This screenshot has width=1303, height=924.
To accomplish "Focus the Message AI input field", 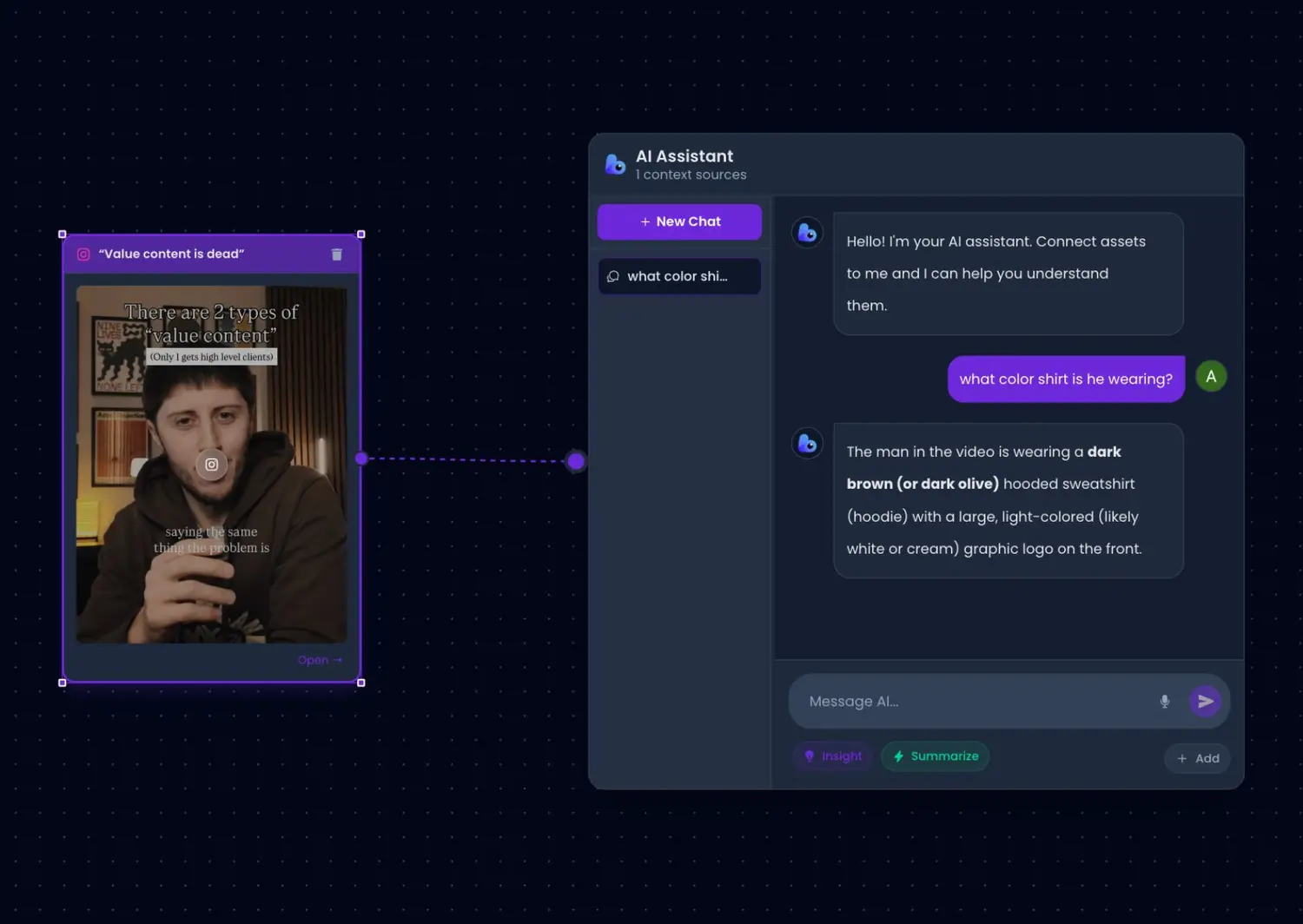I will click(x=973, y=702).
